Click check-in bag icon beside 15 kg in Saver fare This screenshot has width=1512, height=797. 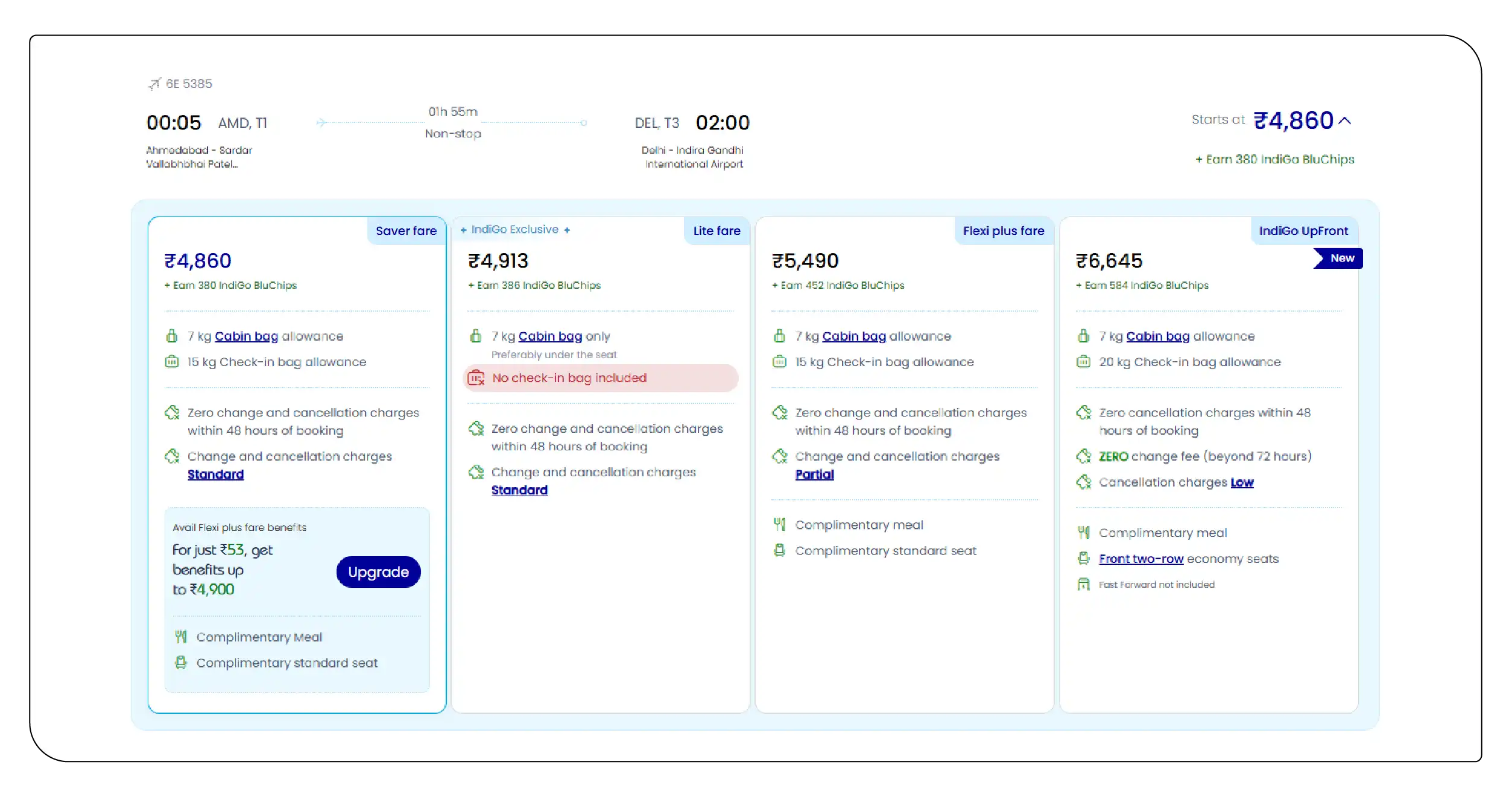click(x=172, y=362)
